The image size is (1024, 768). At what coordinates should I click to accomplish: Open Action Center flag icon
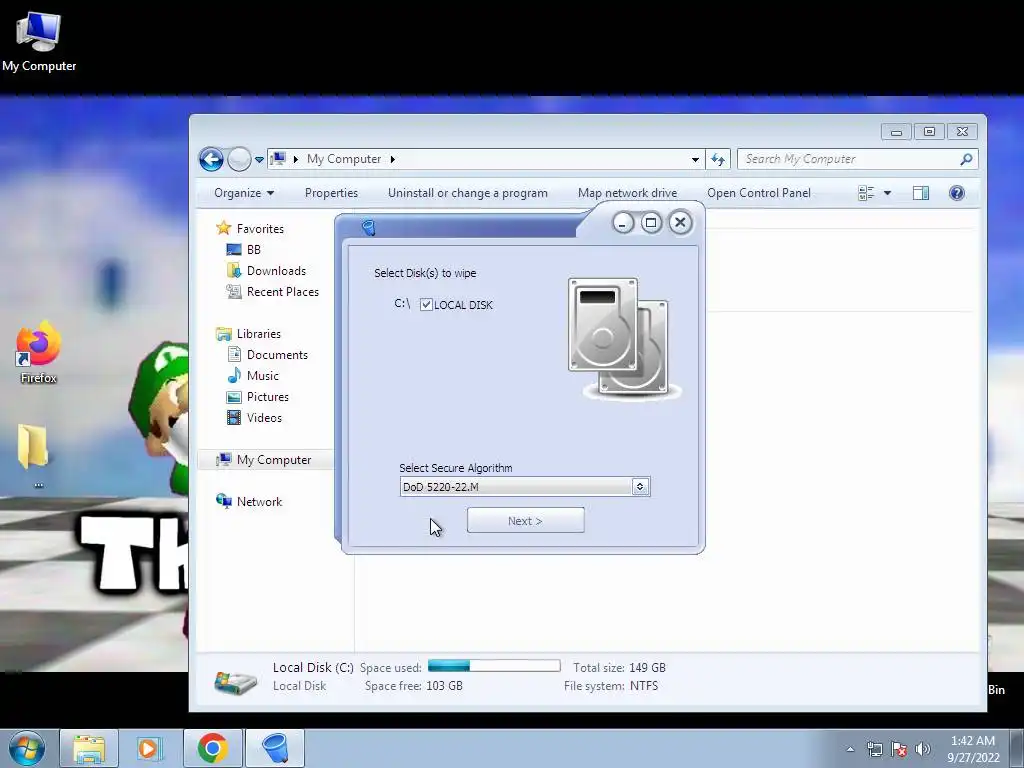(x=899, y=749)
